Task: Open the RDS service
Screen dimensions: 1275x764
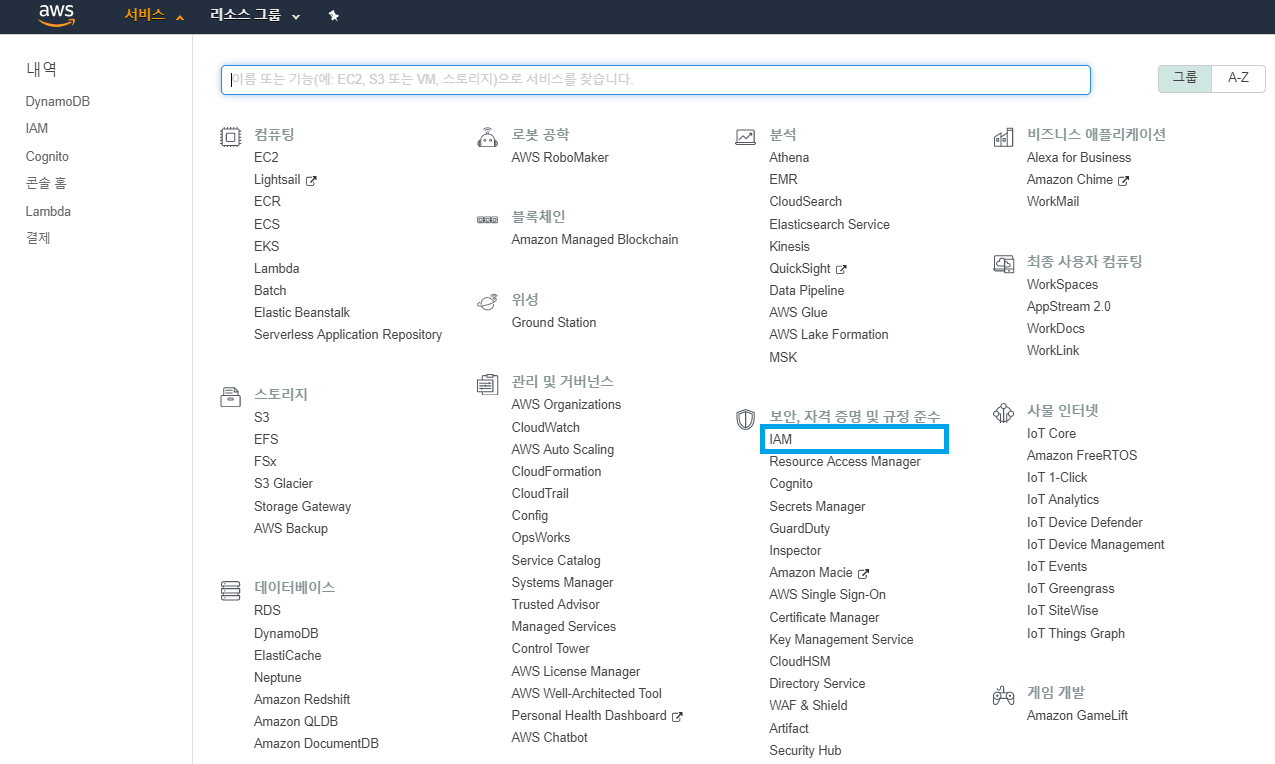Action: [267, 611]
